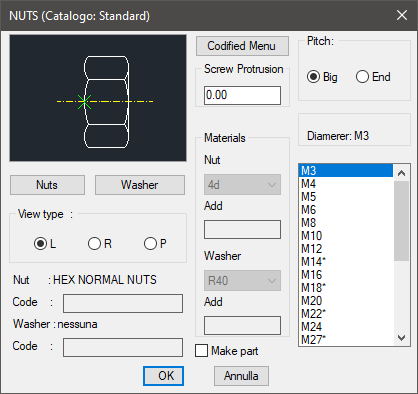Open the Nut material dropdown showing 4d
Viewport: 418px width, 394px height.
[x=242, y=185]
